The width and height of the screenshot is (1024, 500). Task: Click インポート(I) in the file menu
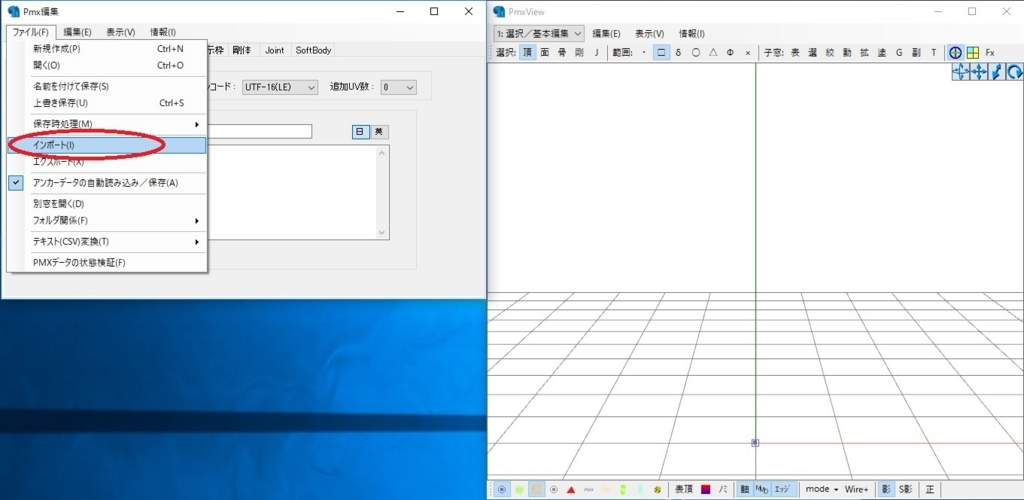107,146
